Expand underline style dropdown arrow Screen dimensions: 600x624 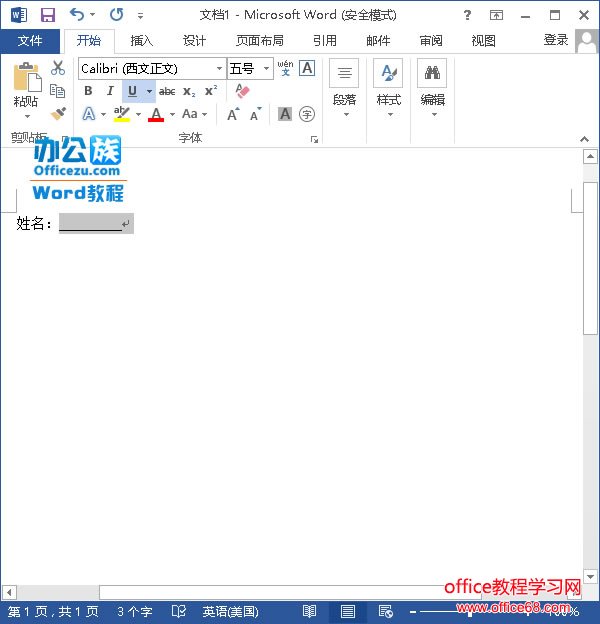click(149, 91)
